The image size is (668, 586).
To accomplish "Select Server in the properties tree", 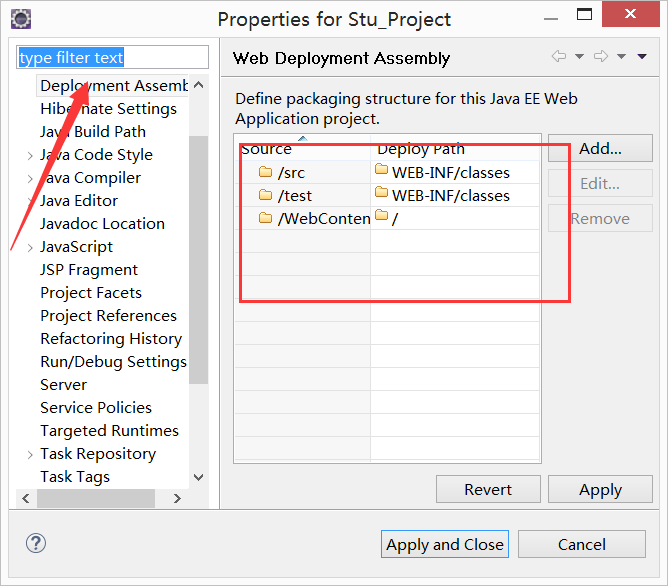I will (63, 385).
